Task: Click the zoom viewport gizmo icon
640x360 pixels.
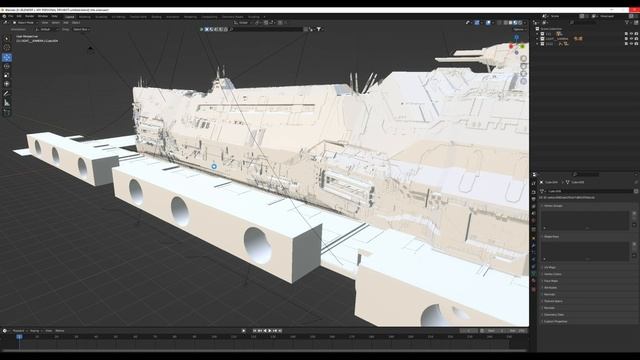Action: [x=524, y=59]
